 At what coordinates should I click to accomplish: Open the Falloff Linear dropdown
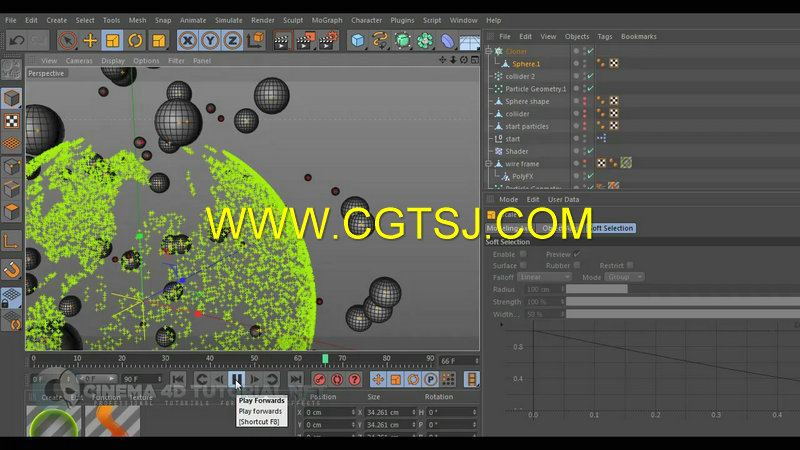[544, 277]
